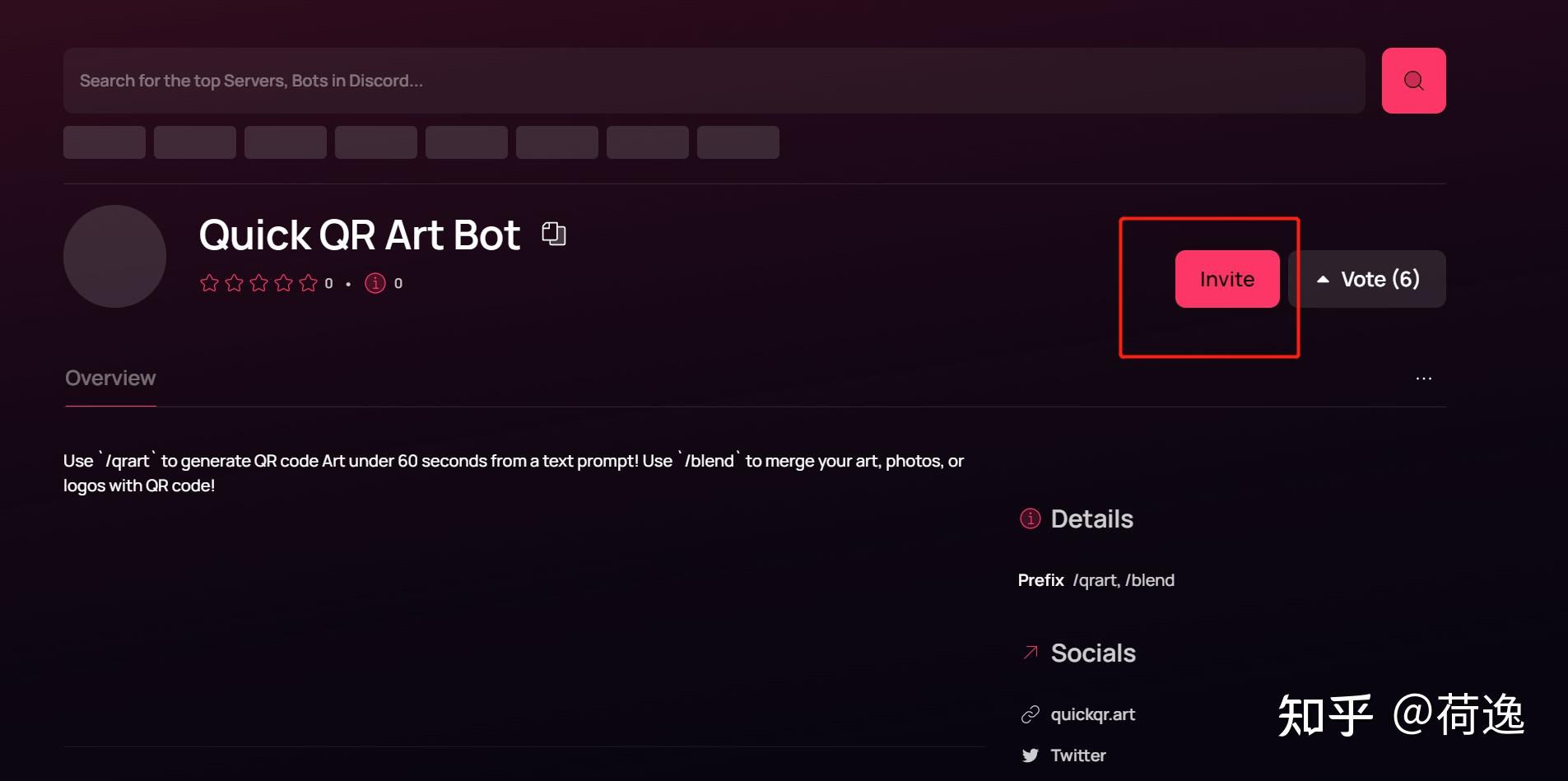Visit the quickqr.art website link
Viewport: 1568px width, 781px height.
point(1092,714)
